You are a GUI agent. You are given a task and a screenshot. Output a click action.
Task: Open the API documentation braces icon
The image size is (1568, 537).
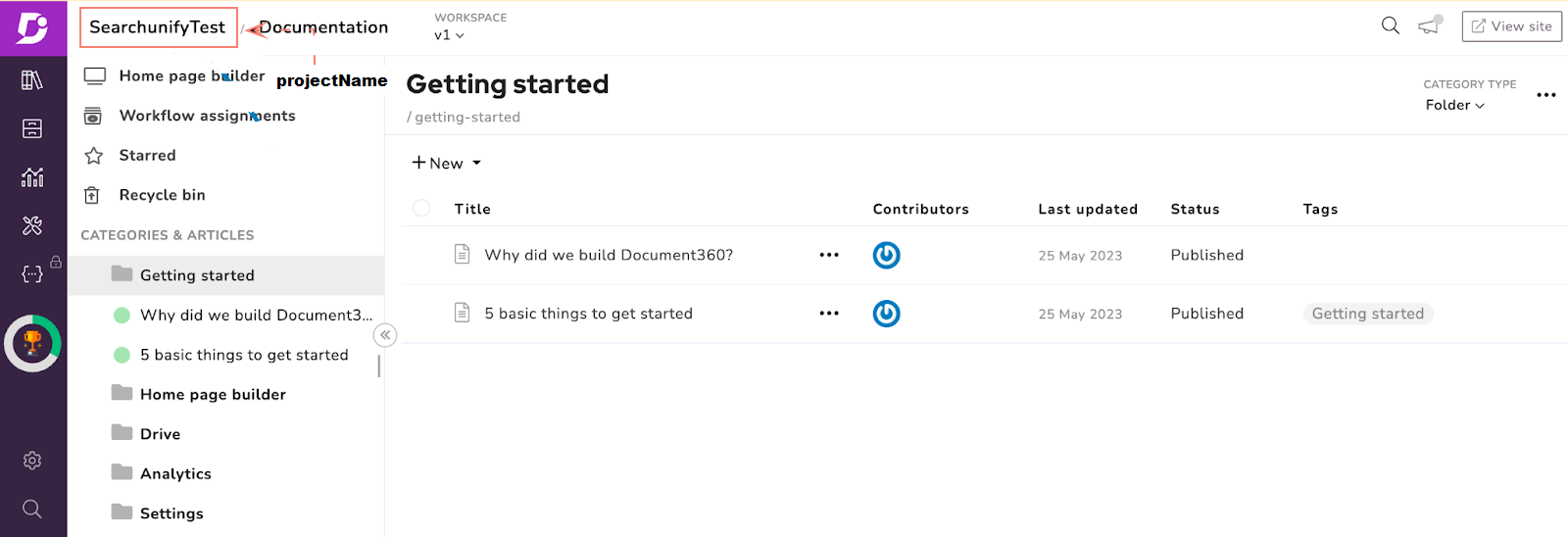coord(32,274)
